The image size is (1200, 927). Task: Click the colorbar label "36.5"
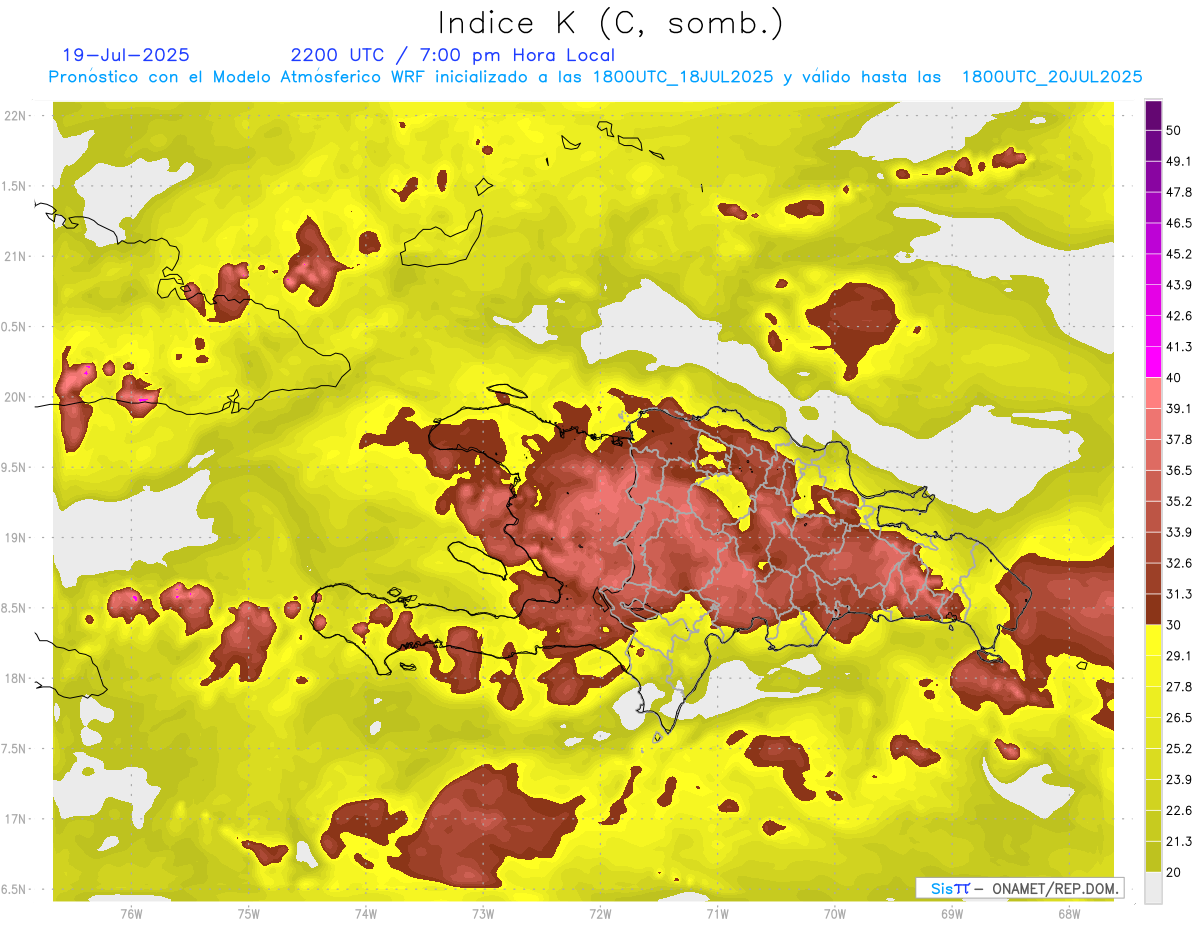(x=1178, y=470)
